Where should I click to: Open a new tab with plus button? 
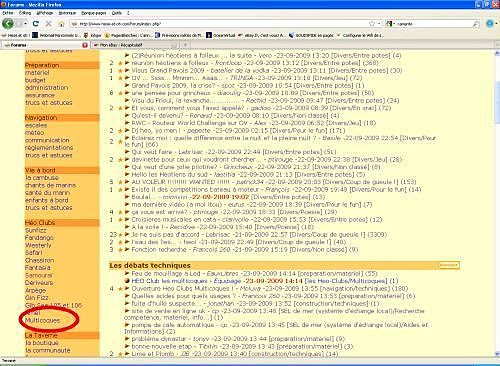185,45
